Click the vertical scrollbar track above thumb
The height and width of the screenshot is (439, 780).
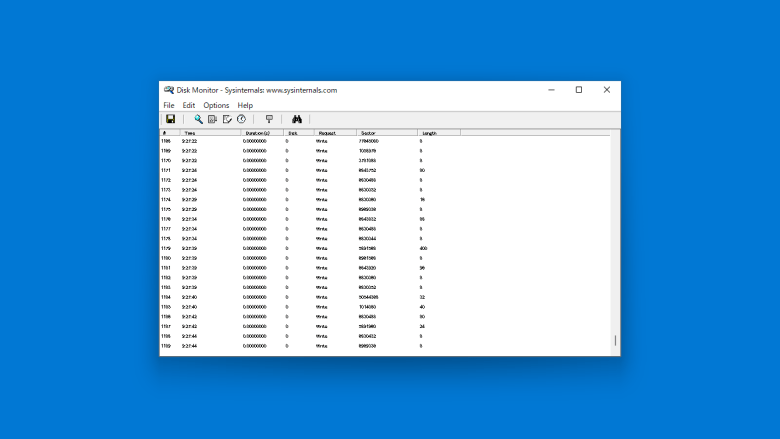[615, 232]
